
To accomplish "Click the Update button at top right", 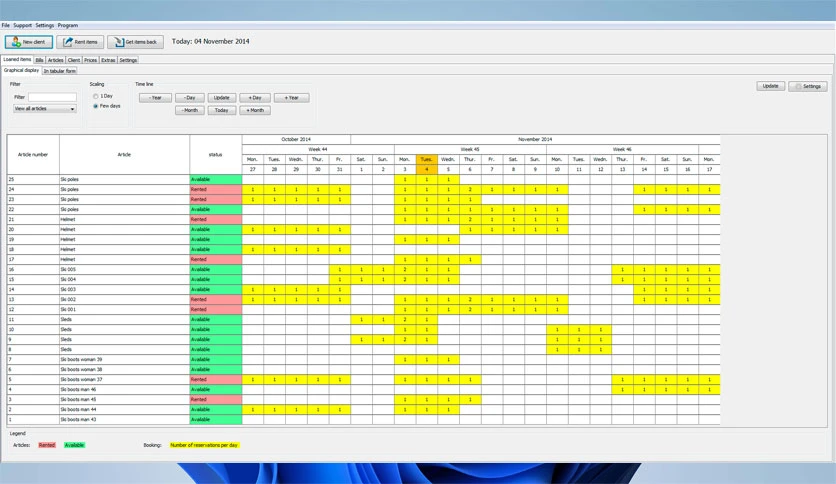I will (x=770, y=86).
